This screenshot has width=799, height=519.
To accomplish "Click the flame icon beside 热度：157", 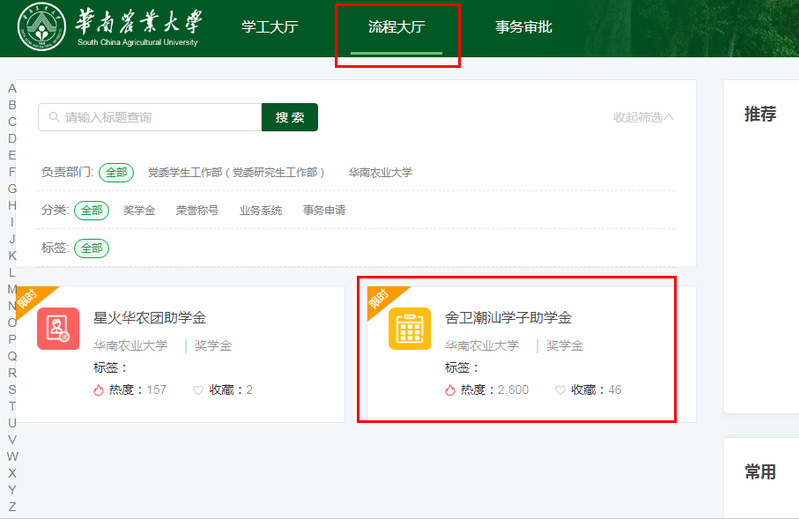I will [98, 390].
